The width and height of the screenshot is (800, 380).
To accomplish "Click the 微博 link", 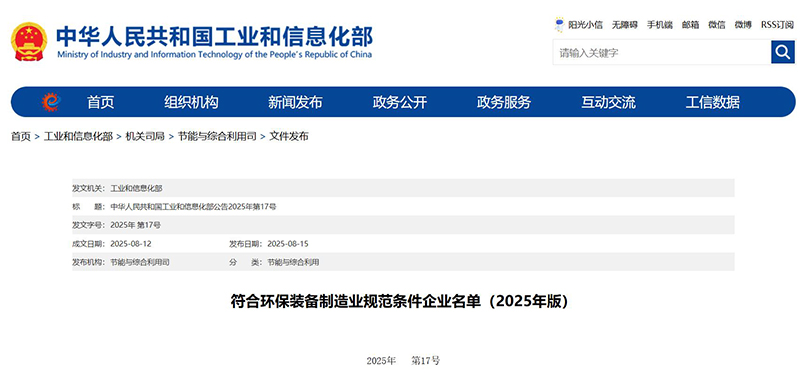I will (x=743, y=24).
